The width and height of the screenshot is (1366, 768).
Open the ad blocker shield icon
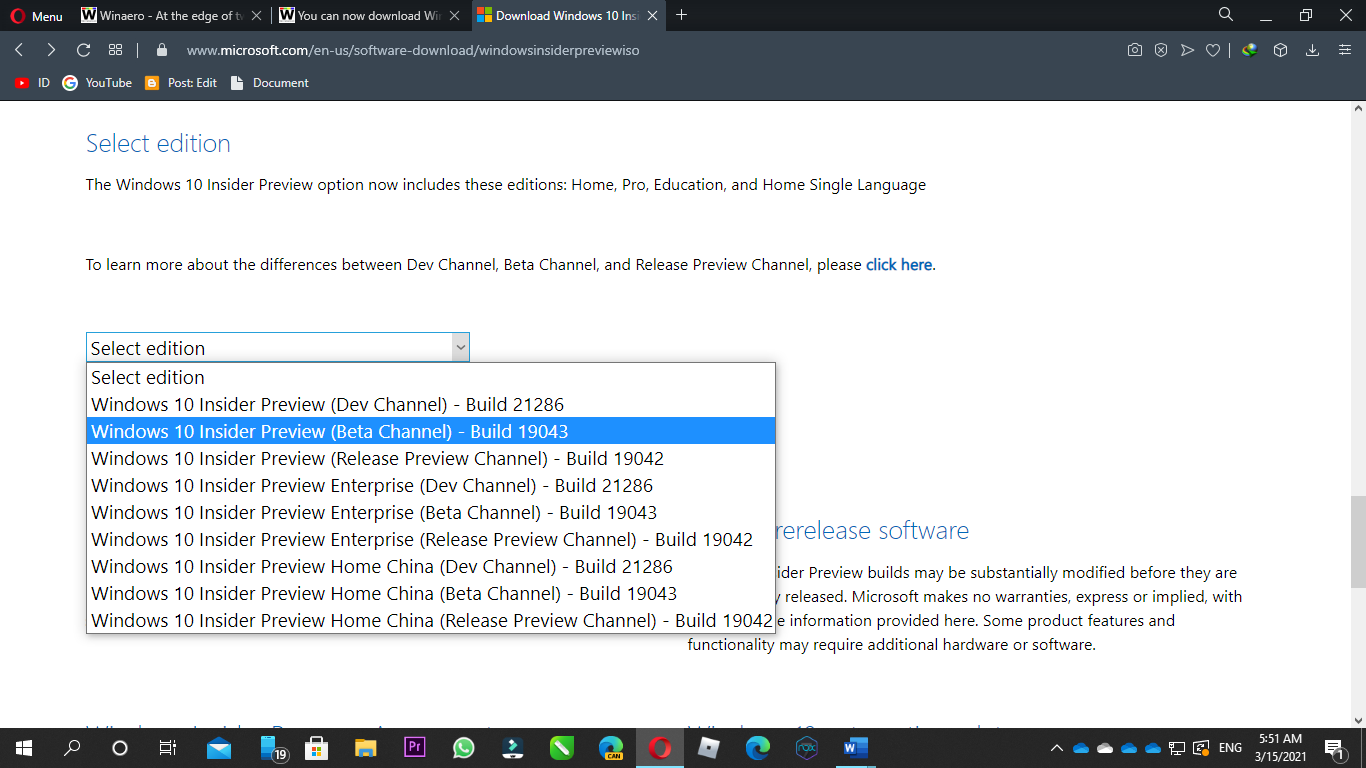(1160, 50)
